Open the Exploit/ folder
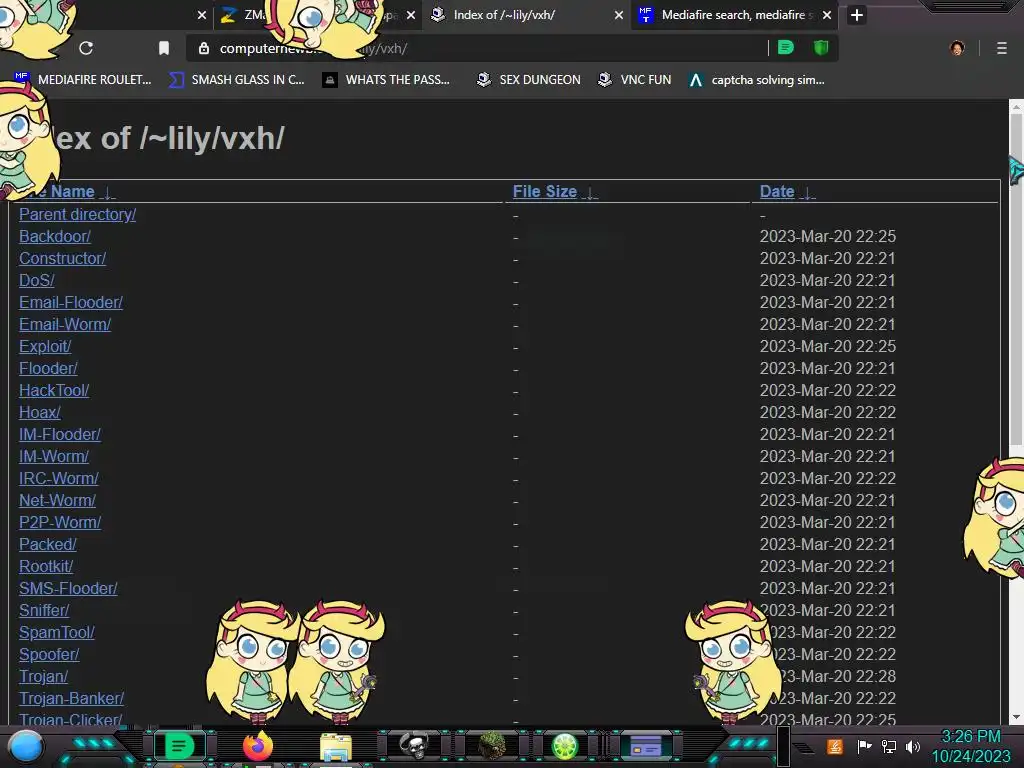 (45, 346)
